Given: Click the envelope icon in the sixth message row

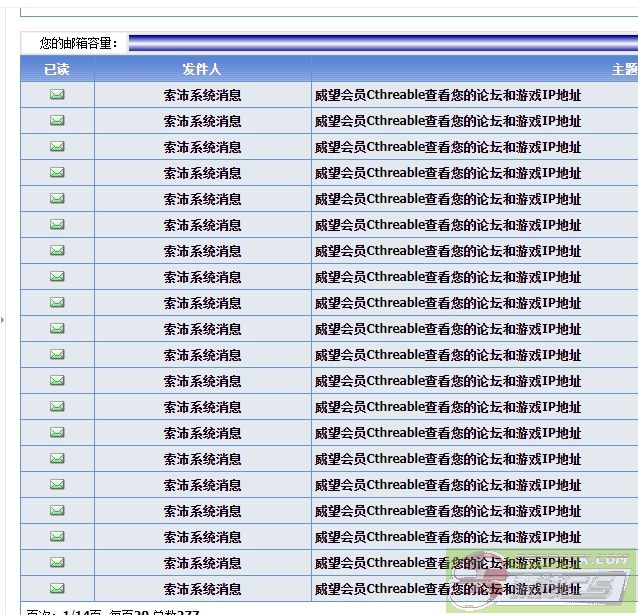Looking at the screenshot, I should (57, 225).
